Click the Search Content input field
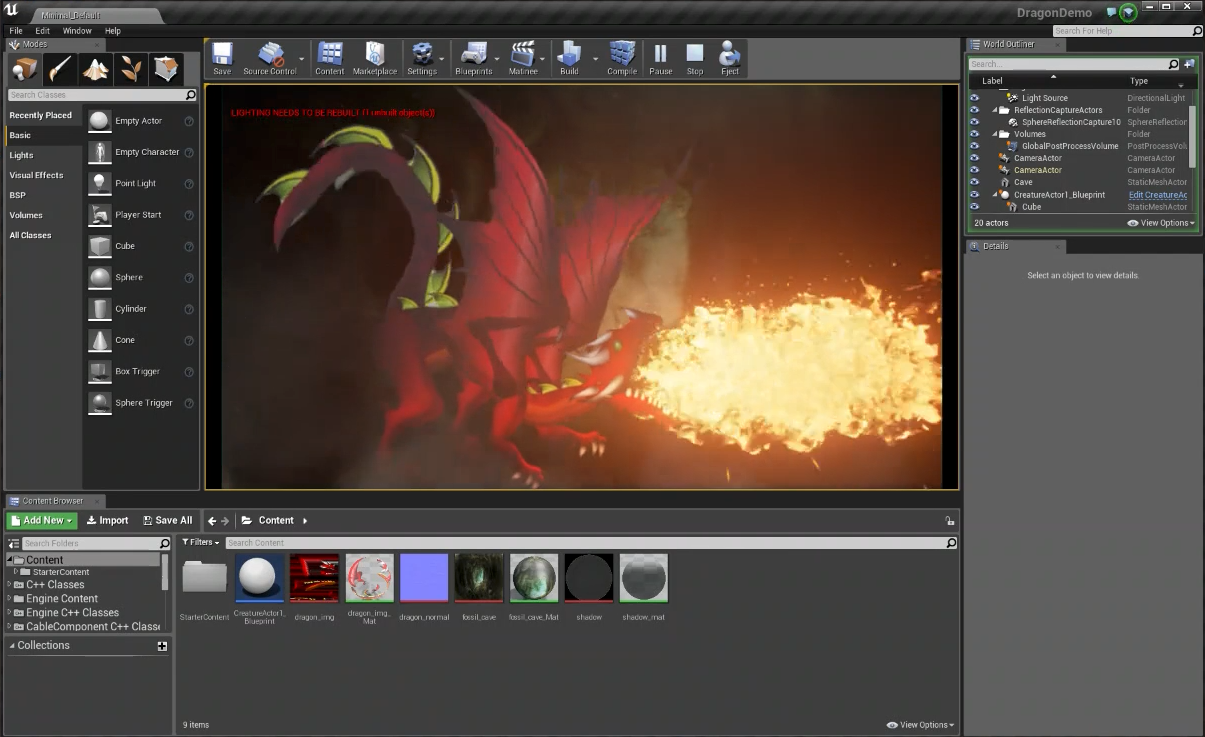1205x737 pixels. [591, 543]
